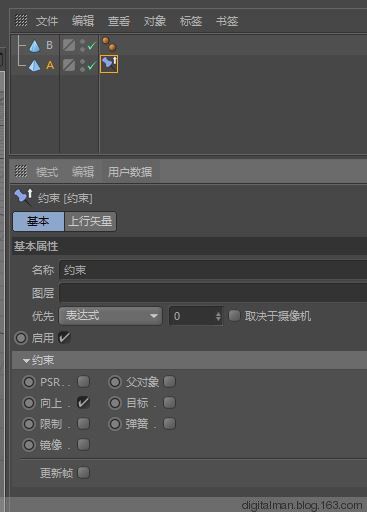Toggle visibility dots for object A

[82, 65]
